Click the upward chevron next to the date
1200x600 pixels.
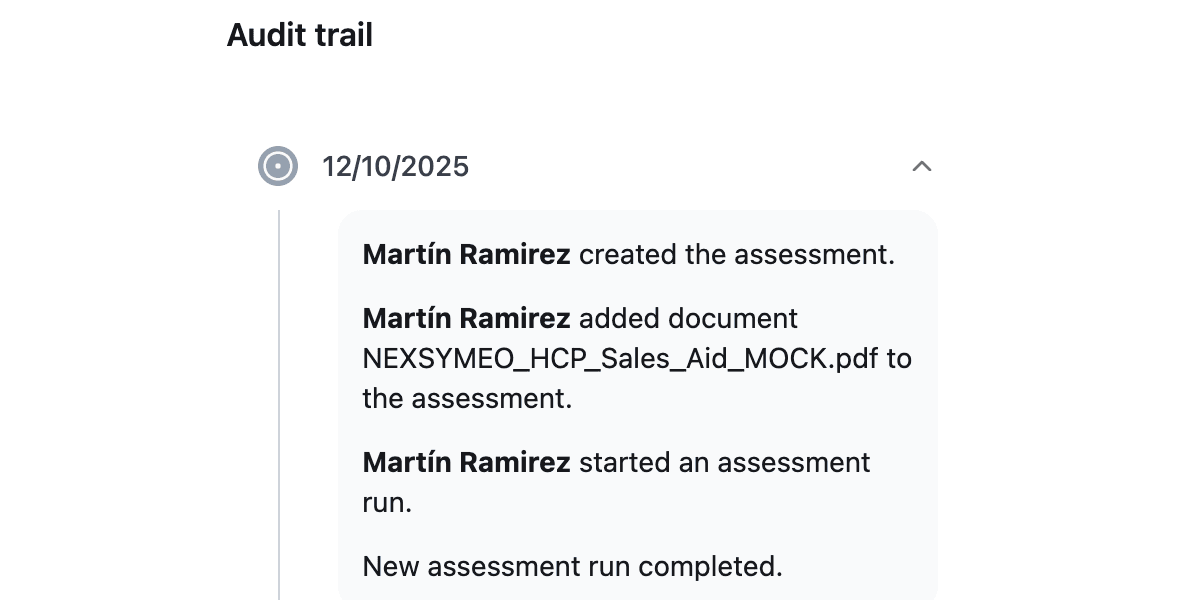coord(921,166)
